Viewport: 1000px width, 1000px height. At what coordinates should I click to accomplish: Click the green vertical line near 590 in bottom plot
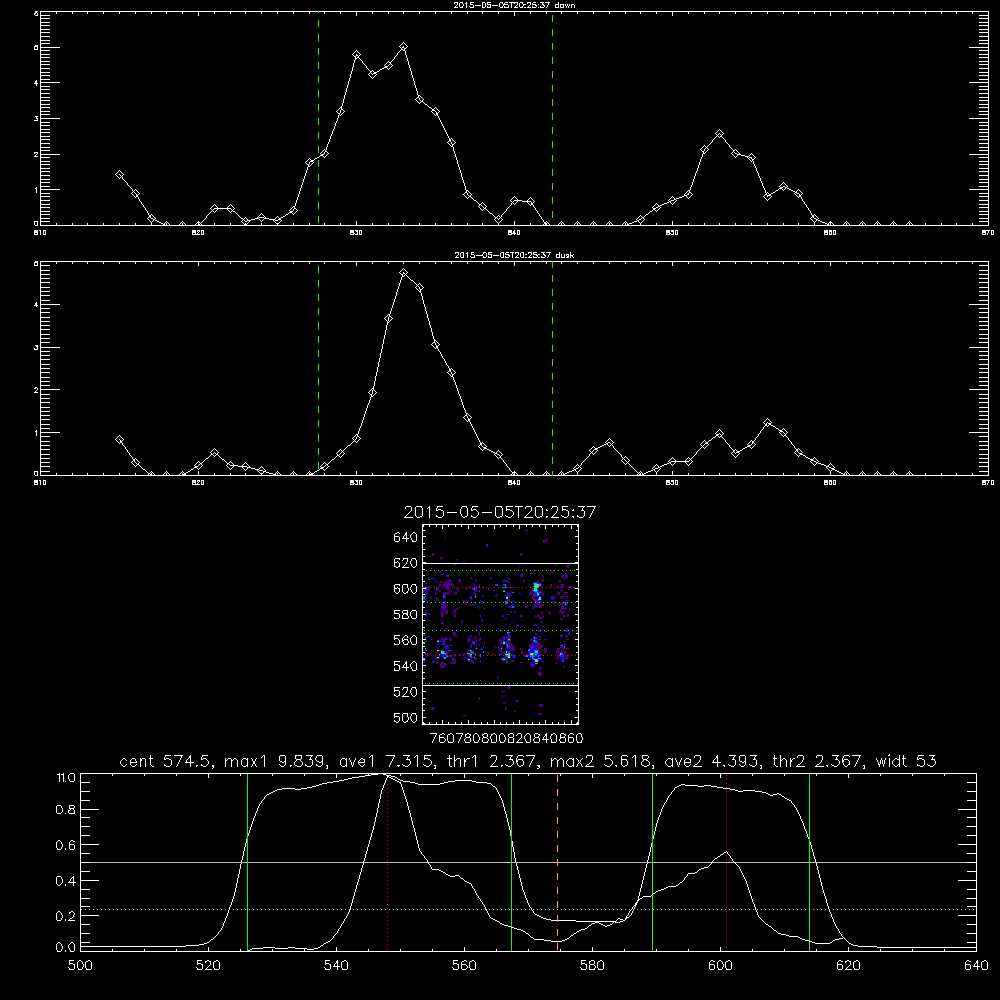(x=652, y=861)
